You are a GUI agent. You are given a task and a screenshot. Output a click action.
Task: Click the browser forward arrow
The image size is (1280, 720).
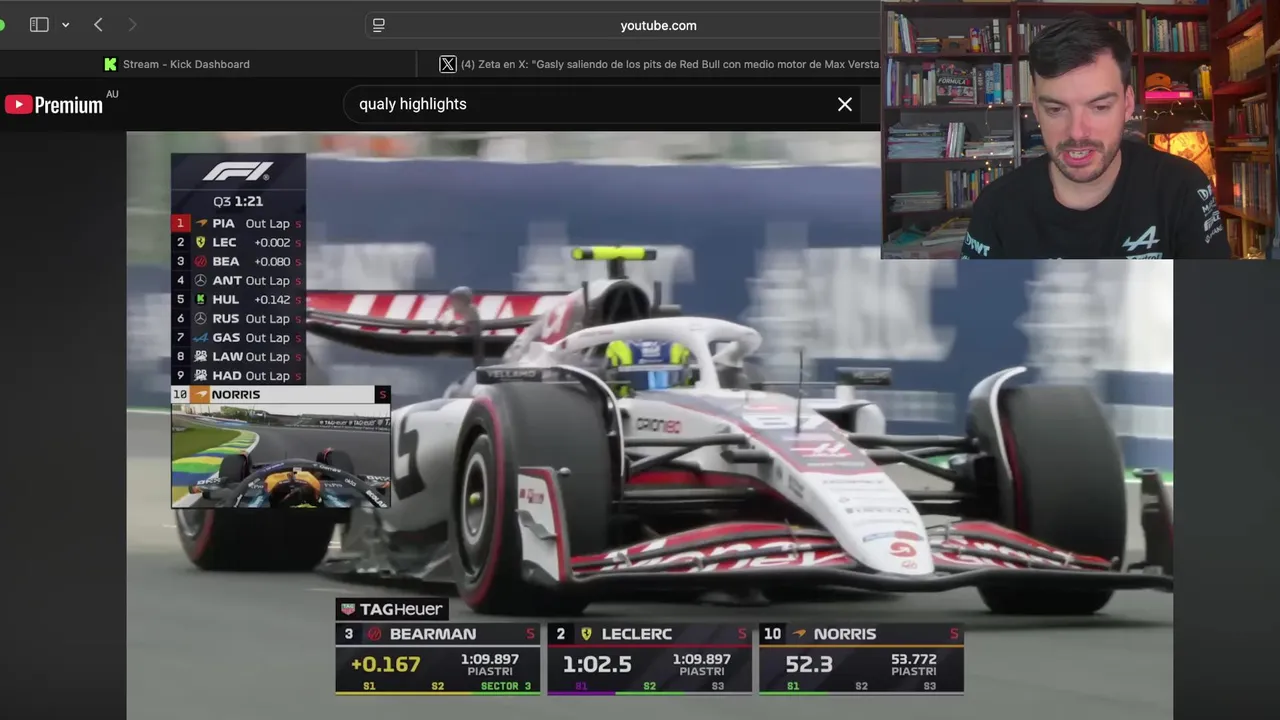132,25
